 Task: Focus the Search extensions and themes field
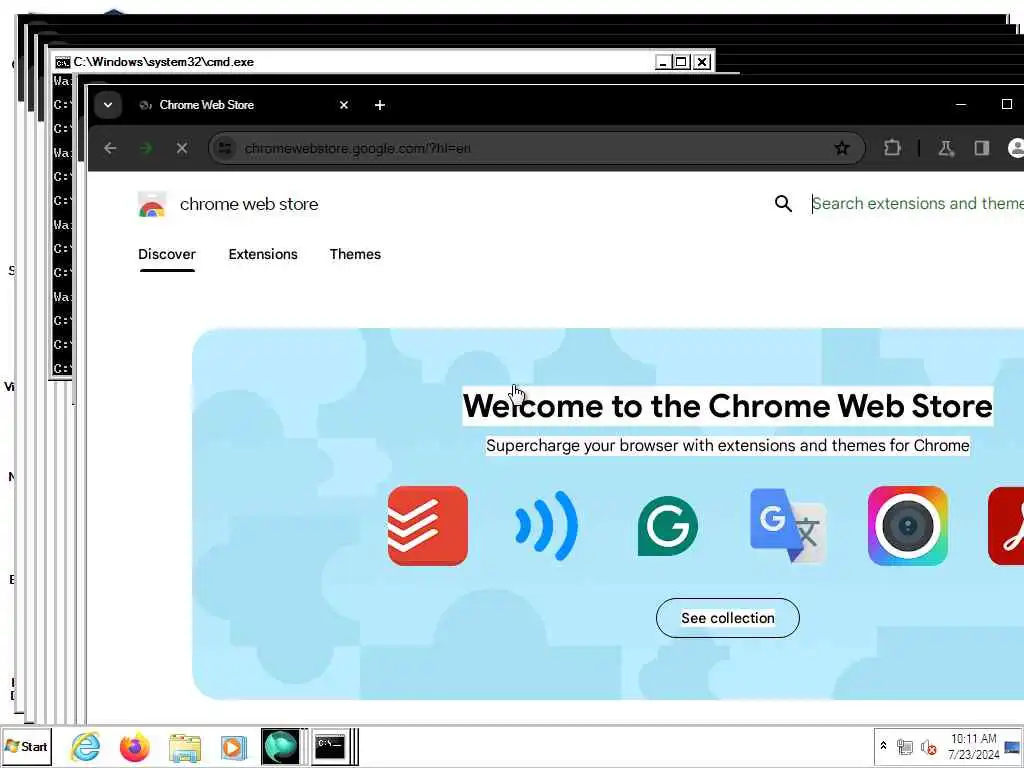coord(918,204)
